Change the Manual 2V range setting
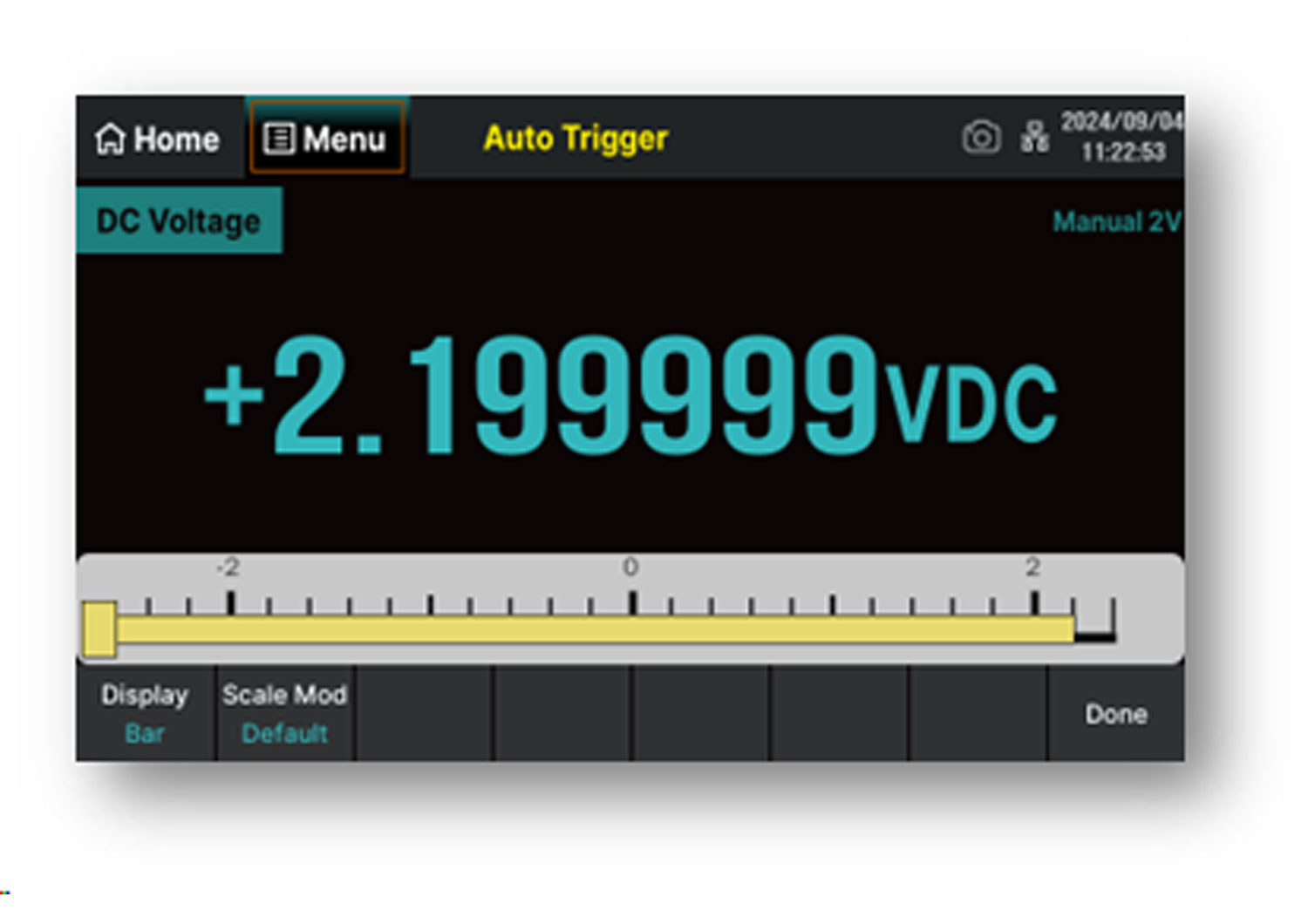The height and width of the screenshot is (924, 1308). pyautogui.click(x=1116, y=222)
